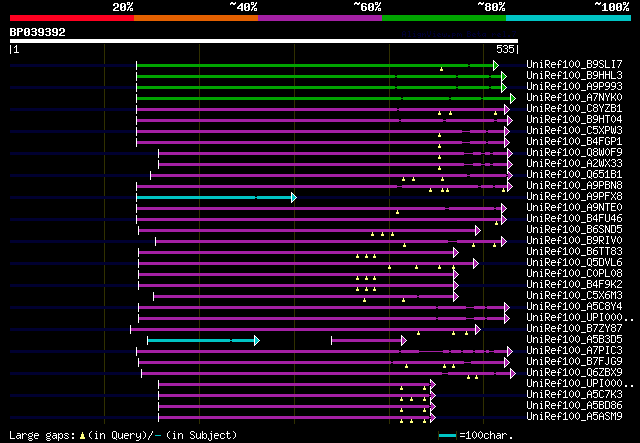Select hit UniRef100_A5BD86
This screenshot has height=443, width=640.
(x=574, y=406)
